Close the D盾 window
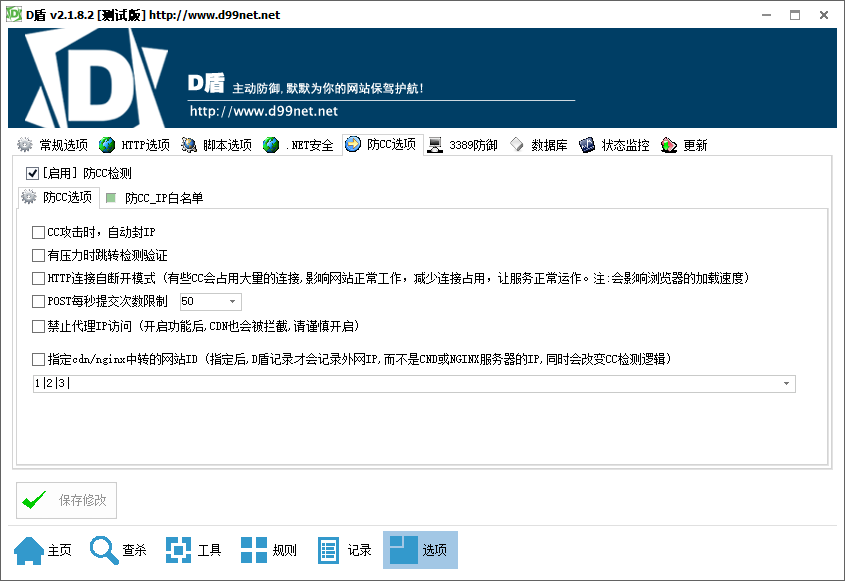The height and width of the screenshot is (581, 845). coord(824,15)
